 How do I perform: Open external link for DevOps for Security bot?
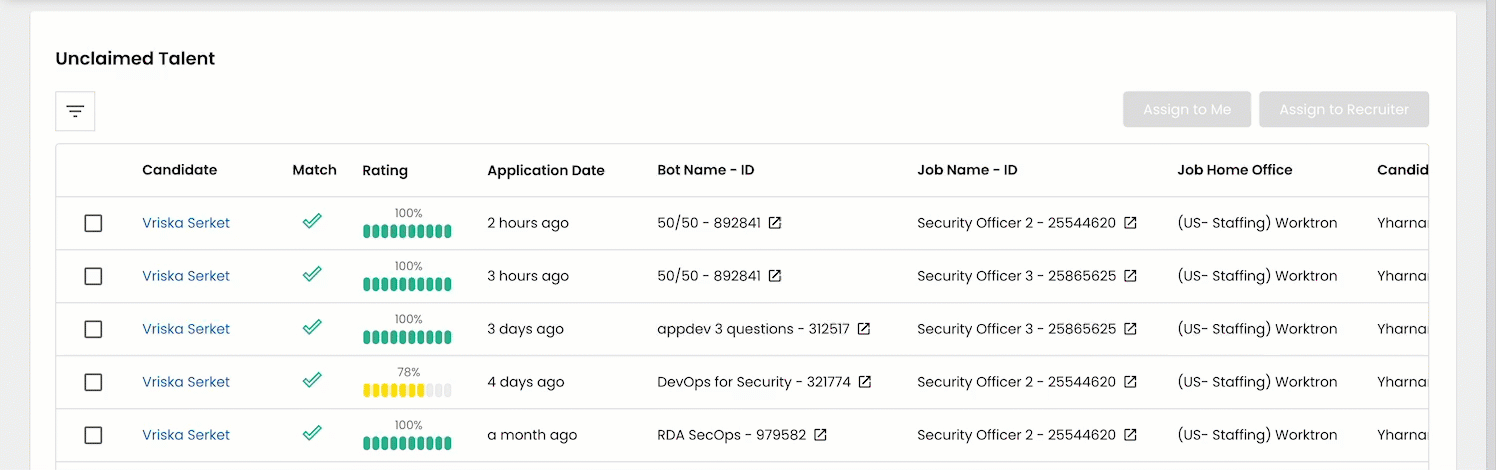tap(865, 382)
